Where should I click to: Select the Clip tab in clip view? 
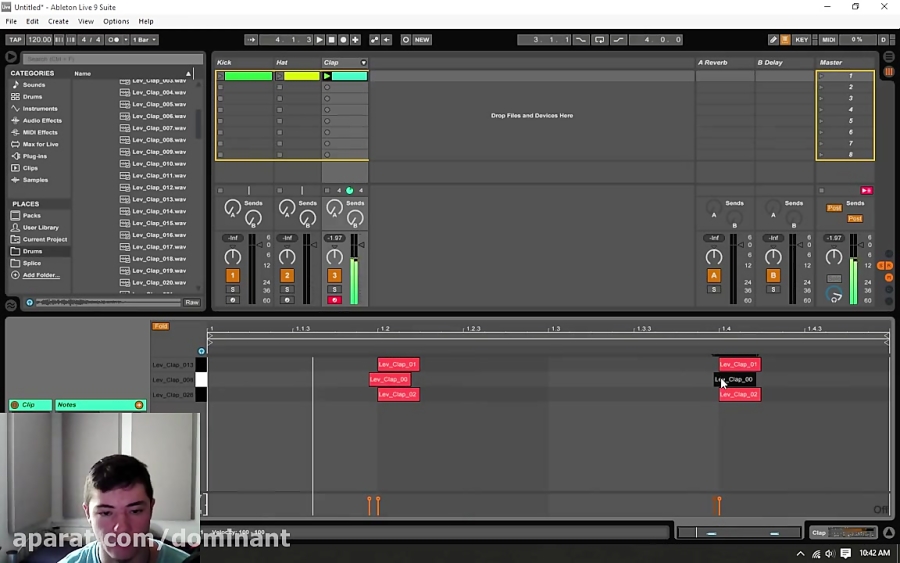pyautogui.click(x=30, y=405)
